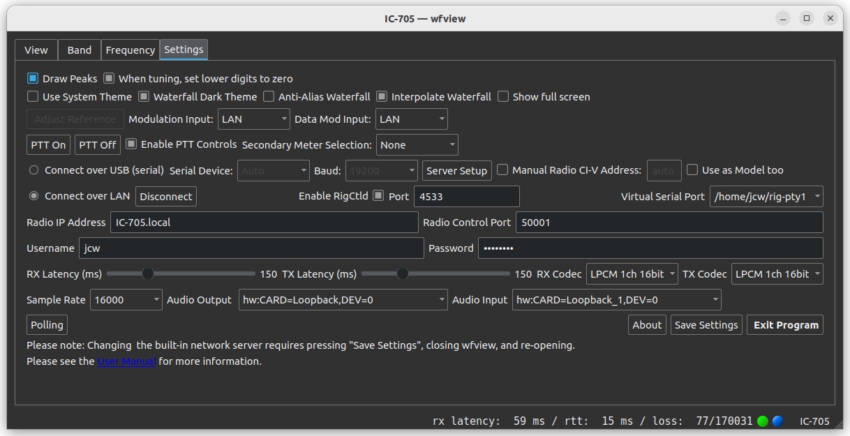
Task: Open the Audio Input device dropdown
Action: coord(617,300)
